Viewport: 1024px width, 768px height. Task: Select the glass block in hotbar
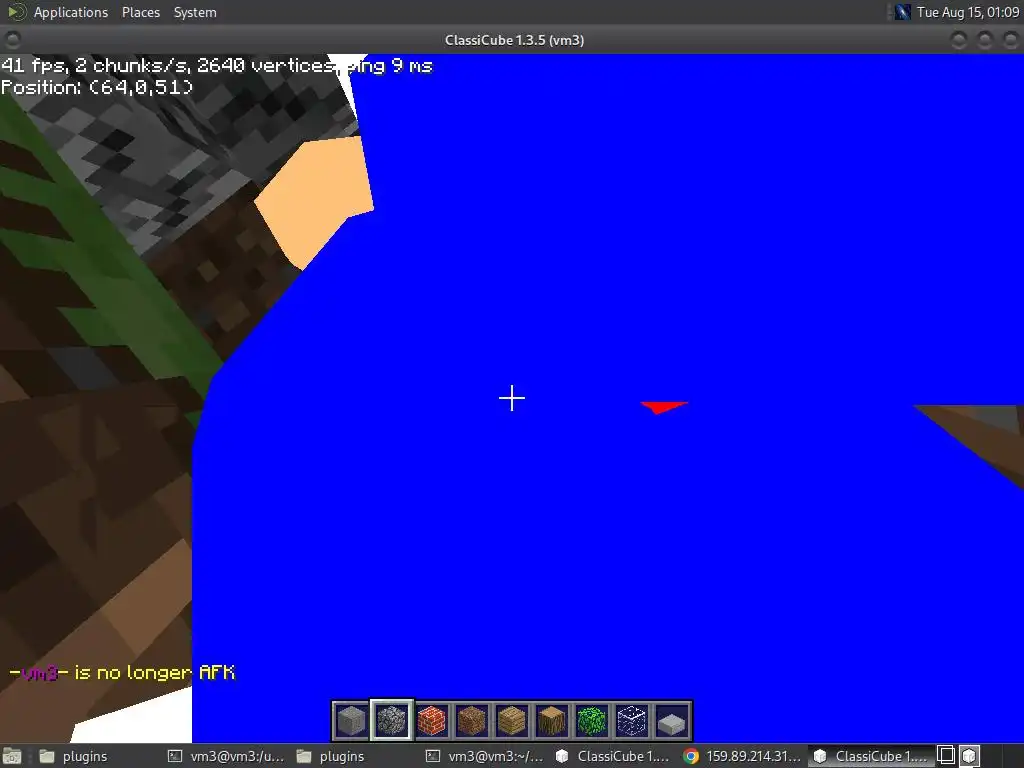pos(632,721)
